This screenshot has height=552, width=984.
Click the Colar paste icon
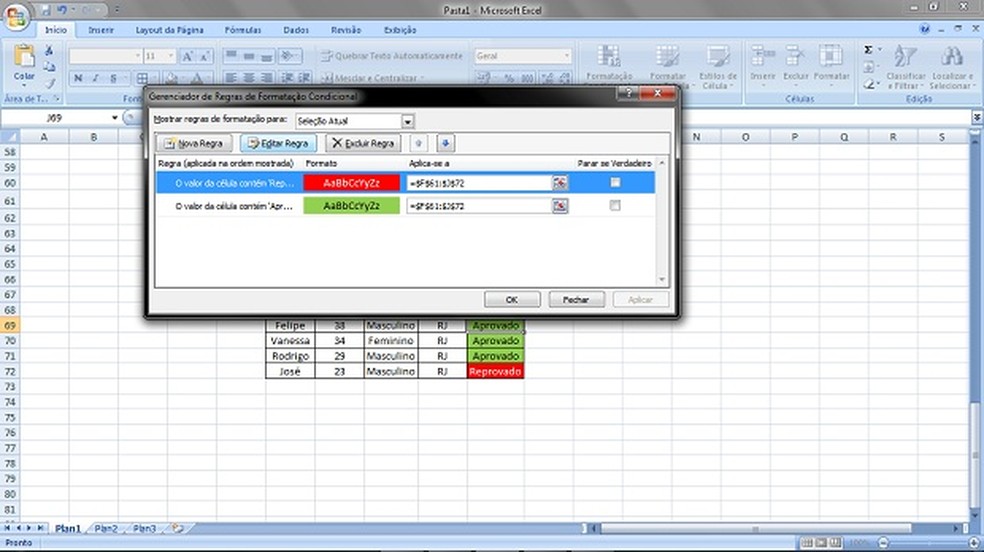(24, 56)
